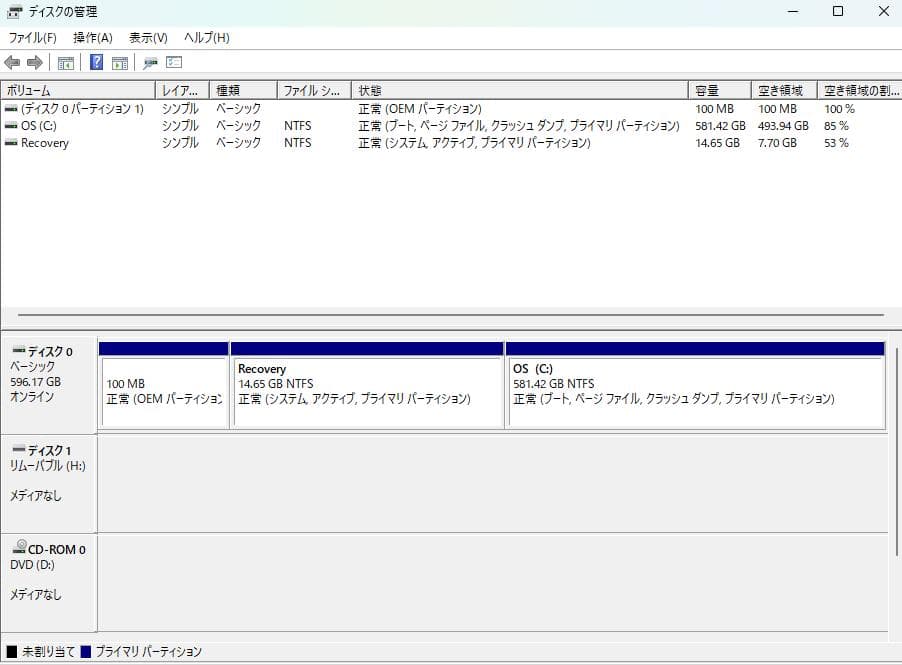902x665 pixels.
Task: Click the back navigation arrow
Action: click(12, 62)
